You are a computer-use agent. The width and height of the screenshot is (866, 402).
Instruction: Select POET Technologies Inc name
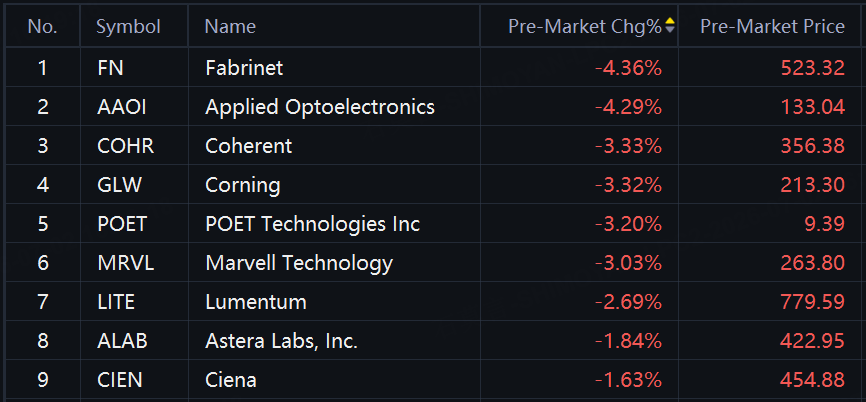[313, 224]
